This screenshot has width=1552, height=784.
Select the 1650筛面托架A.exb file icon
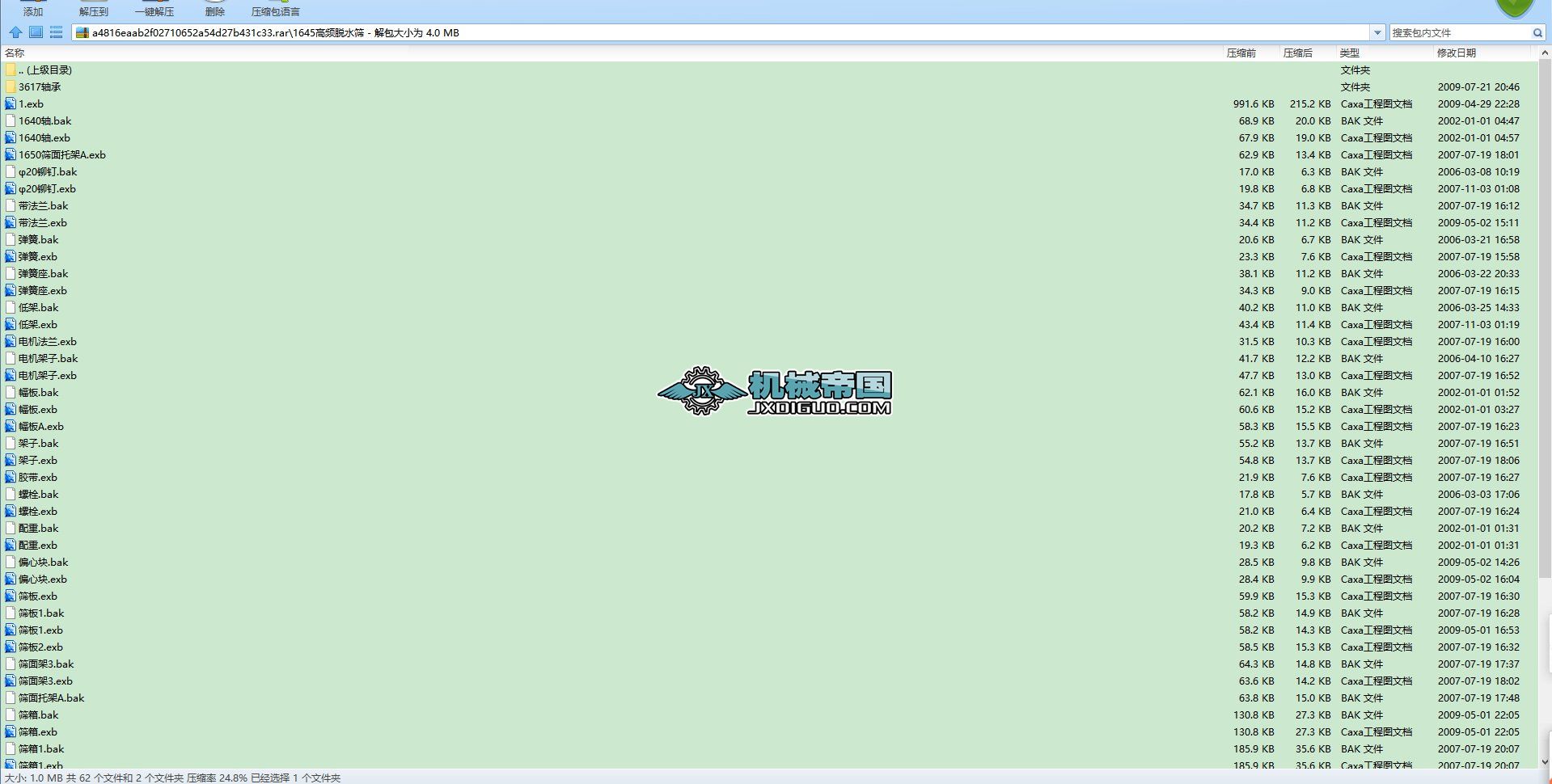point(11,154)
